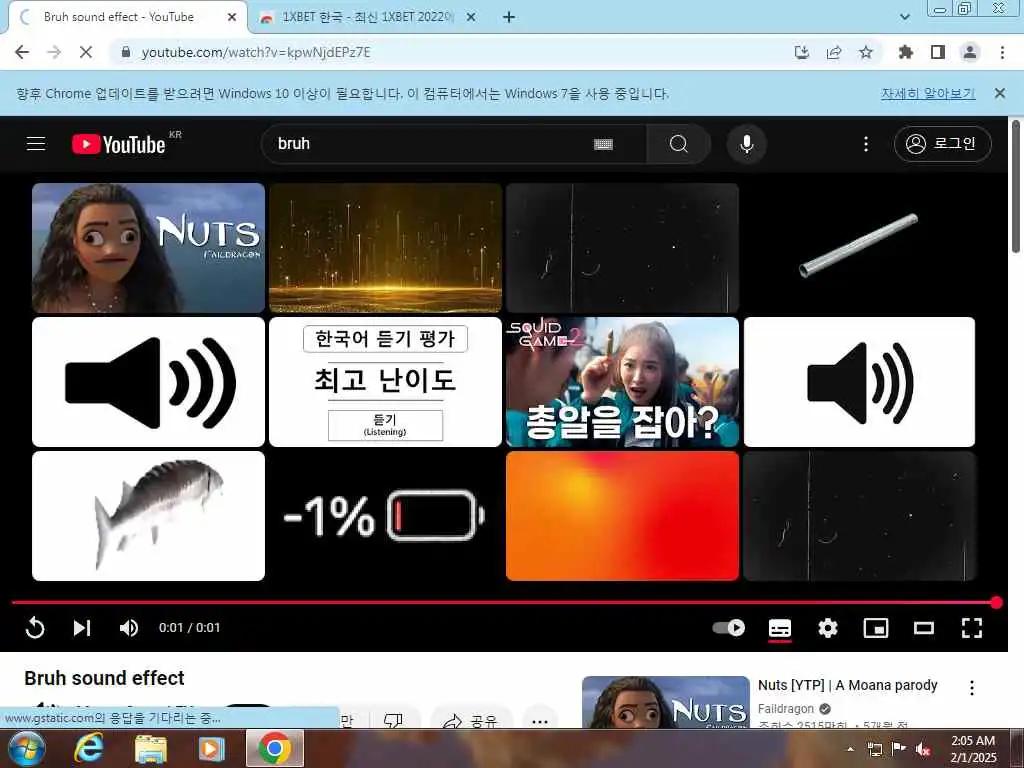Viewport: 1024px width, 768px height.
Task: Click the red video progress bar
Action: click(x=503, y=602)
